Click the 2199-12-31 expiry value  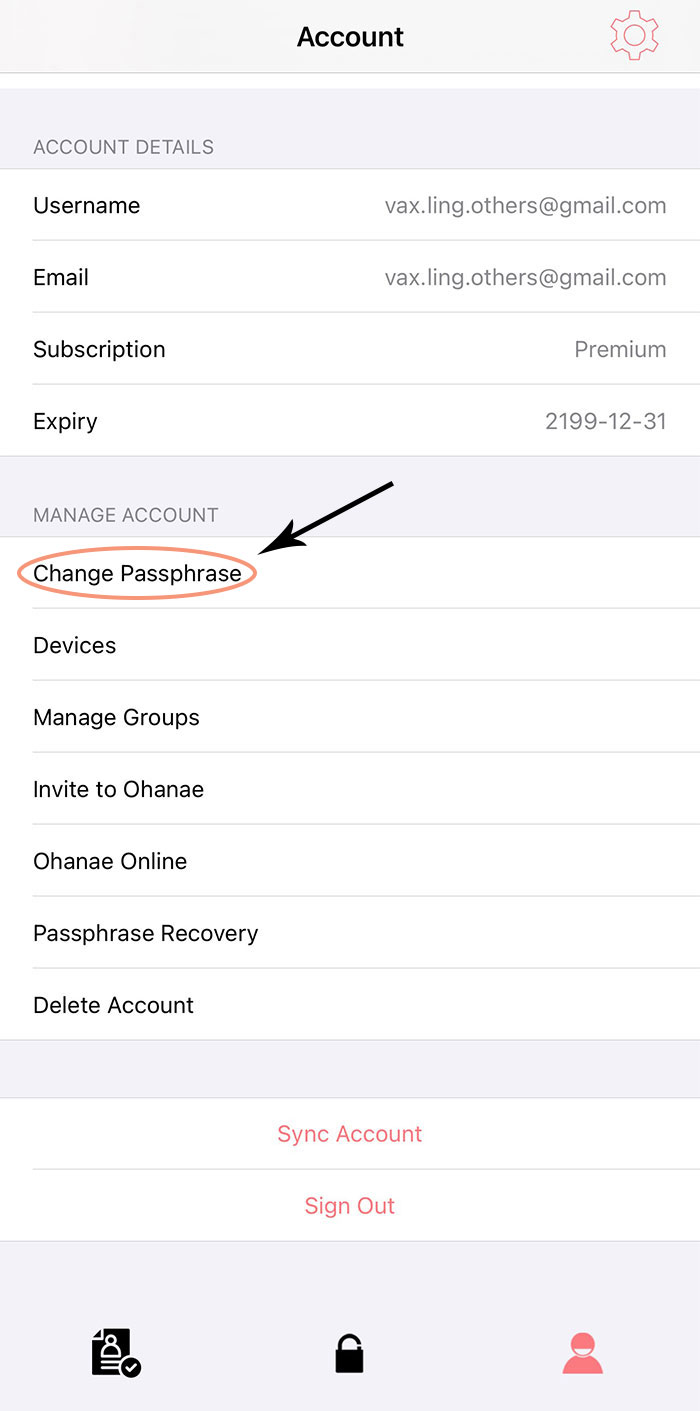(606, 421)
